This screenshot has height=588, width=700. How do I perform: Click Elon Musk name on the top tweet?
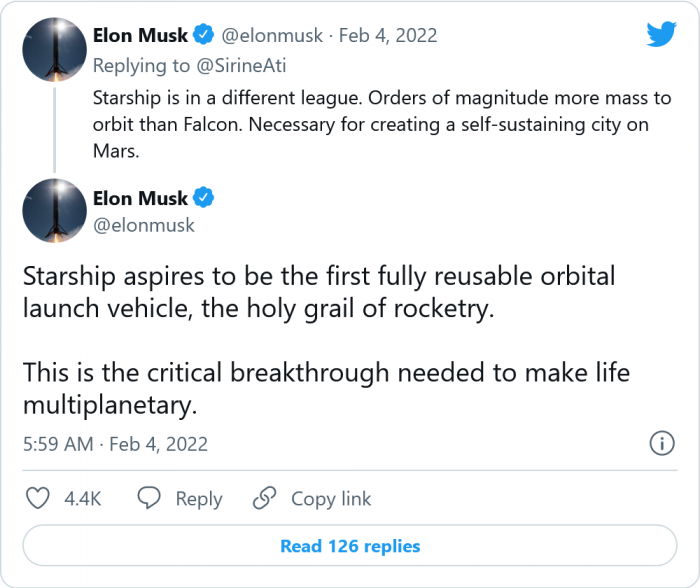[140, 36]
